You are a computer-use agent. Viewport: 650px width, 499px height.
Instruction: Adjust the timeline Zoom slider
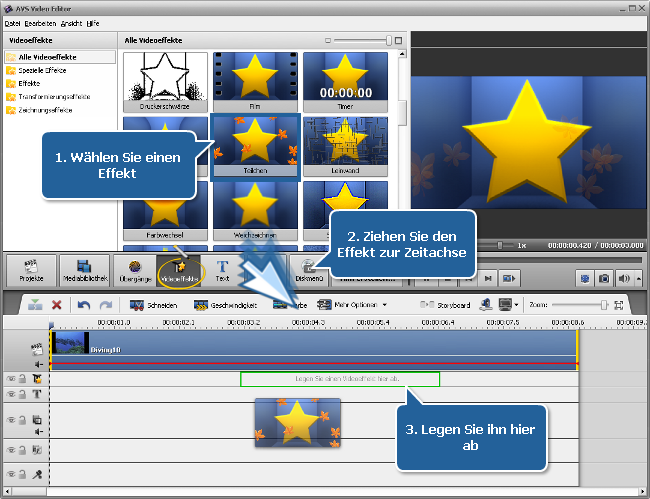603,305
